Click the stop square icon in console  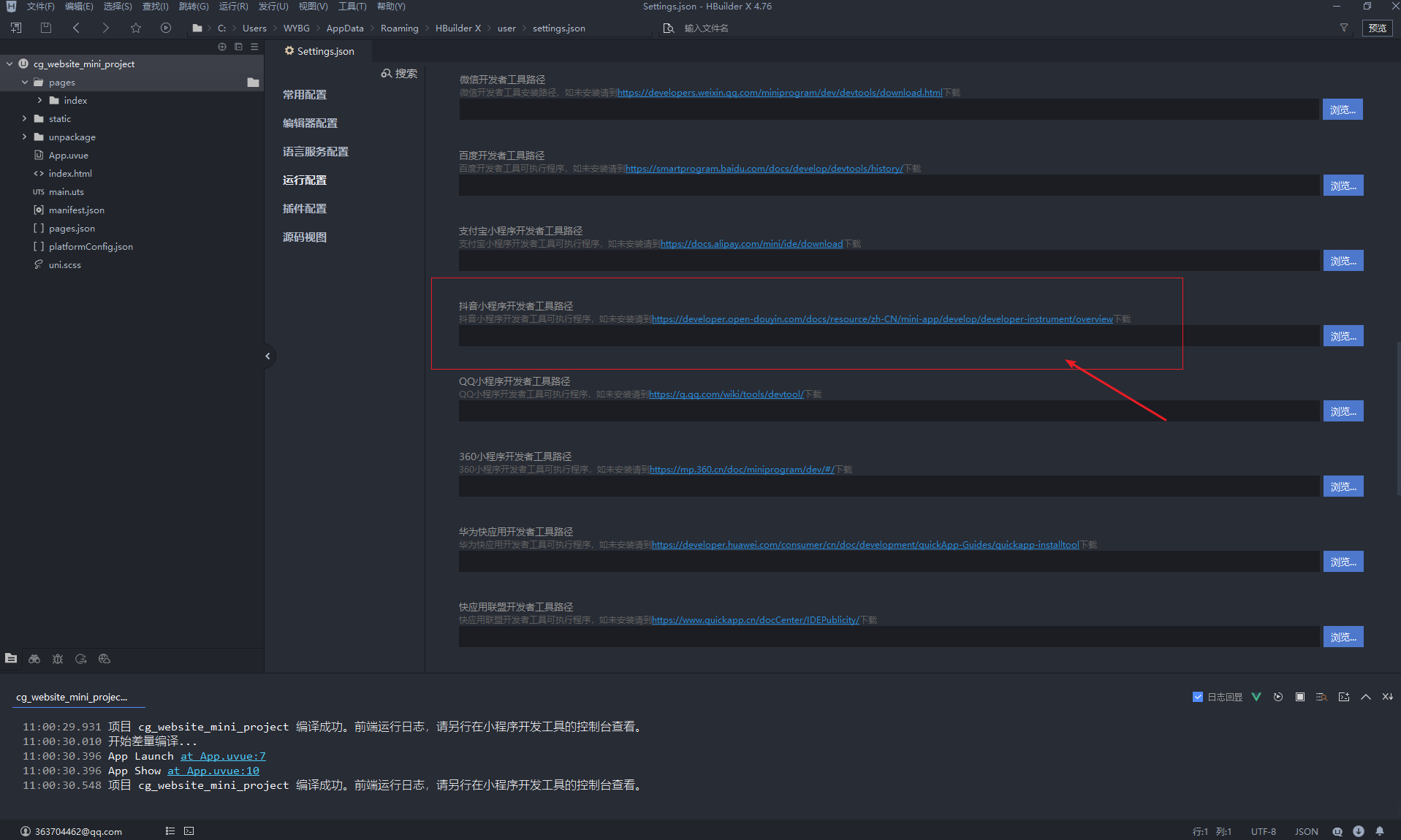(x=1299, y=697)
